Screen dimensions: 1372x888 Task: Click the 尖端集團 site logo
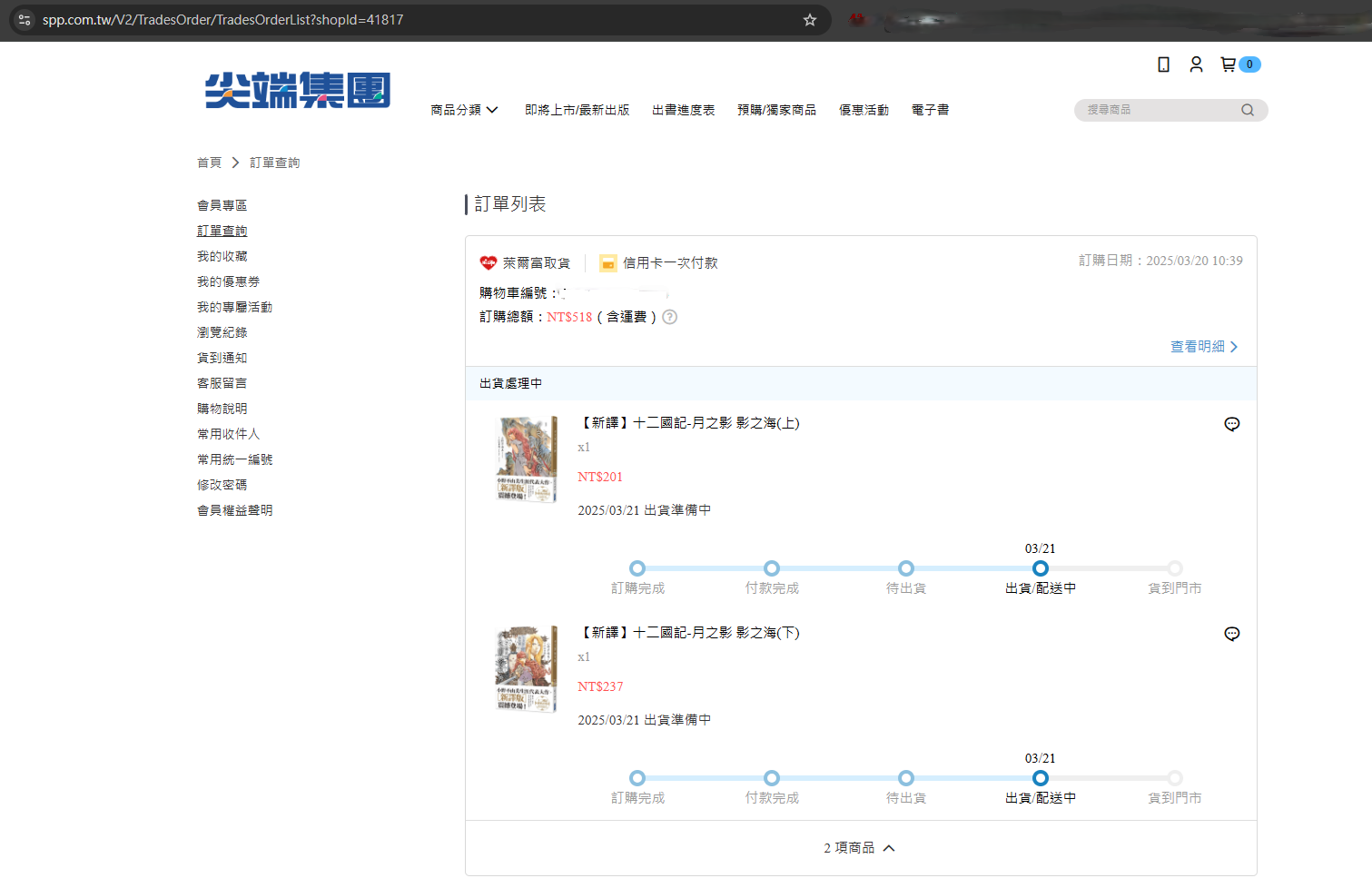[298, 91]
